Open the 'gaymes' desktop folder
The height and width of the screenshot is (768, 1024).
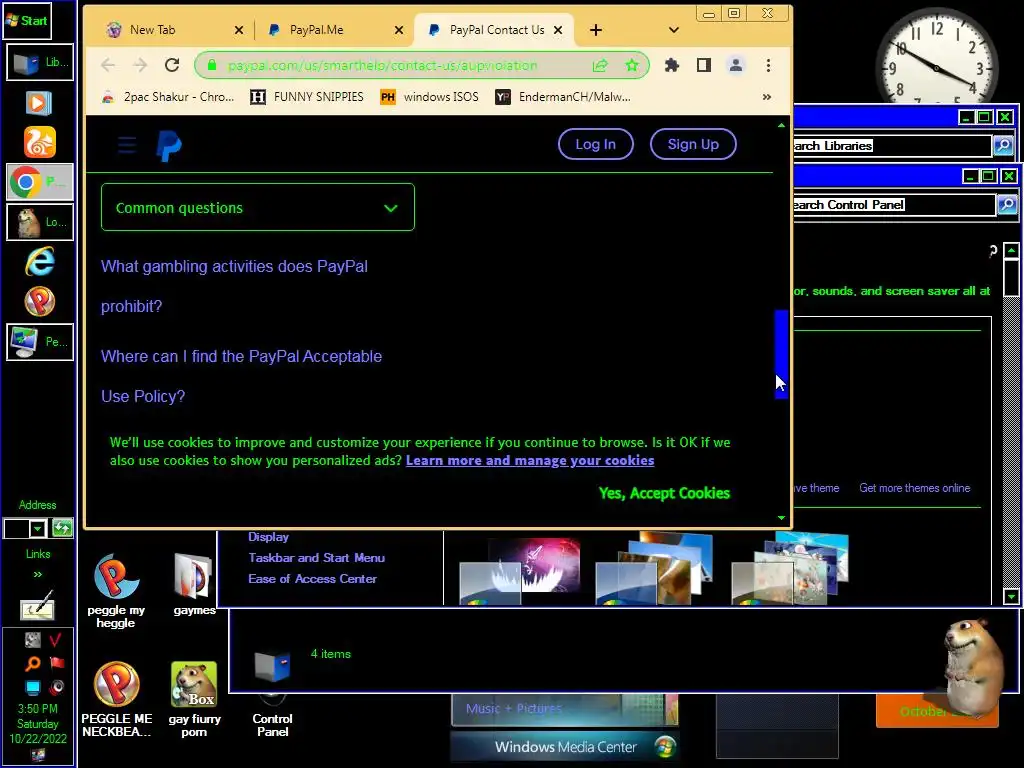195,584
